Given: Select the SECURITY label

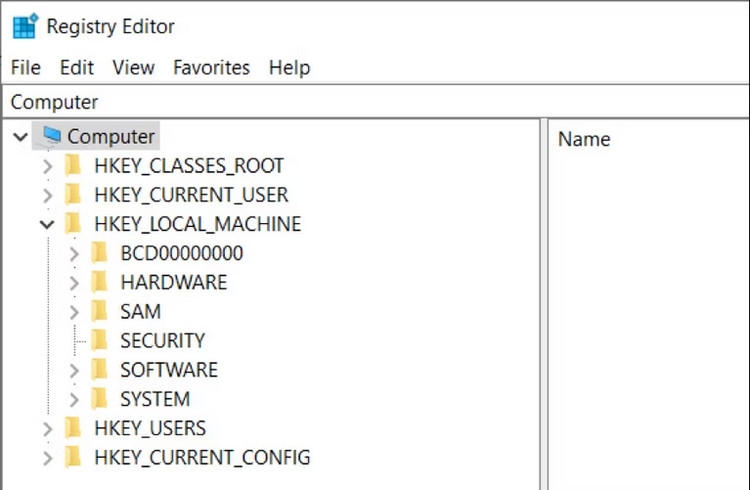Looking at the screenshot, I should click(163, 341).
